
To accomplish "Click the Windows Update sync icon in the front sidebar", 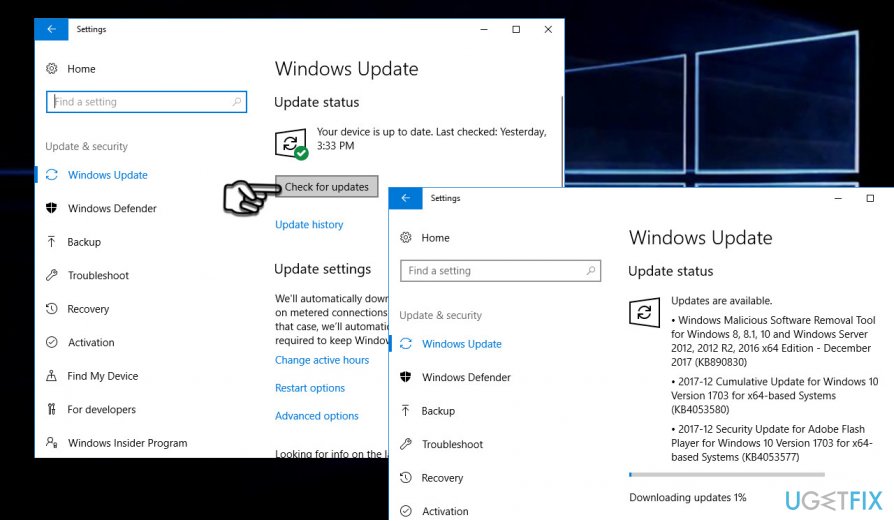I will pyautogui.click(x=405, y=344).
